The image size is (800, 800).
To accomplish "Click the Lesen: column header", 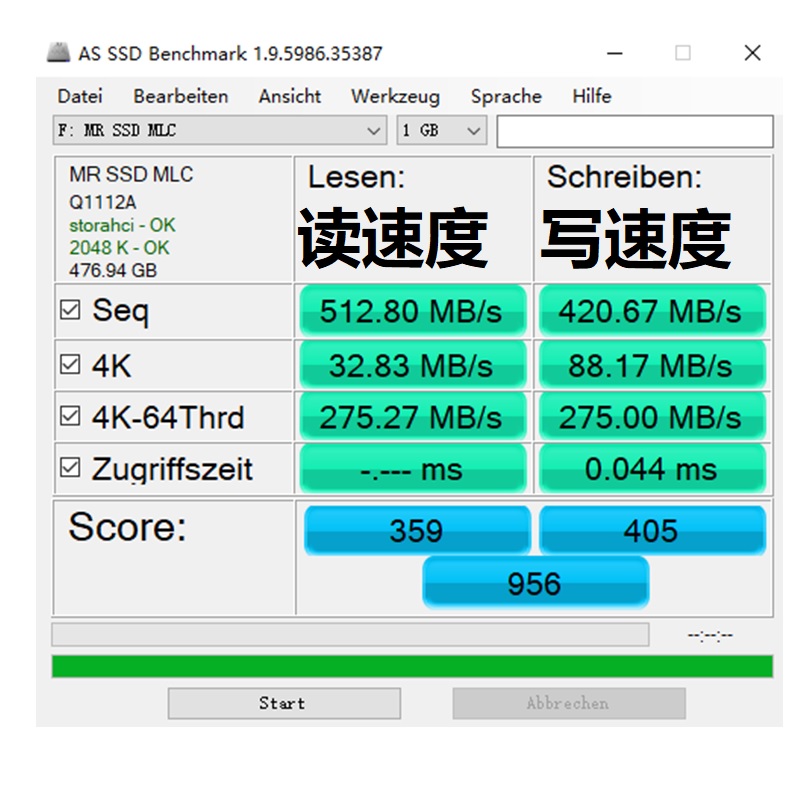I will pyautogui.click(x=356, y=177).
